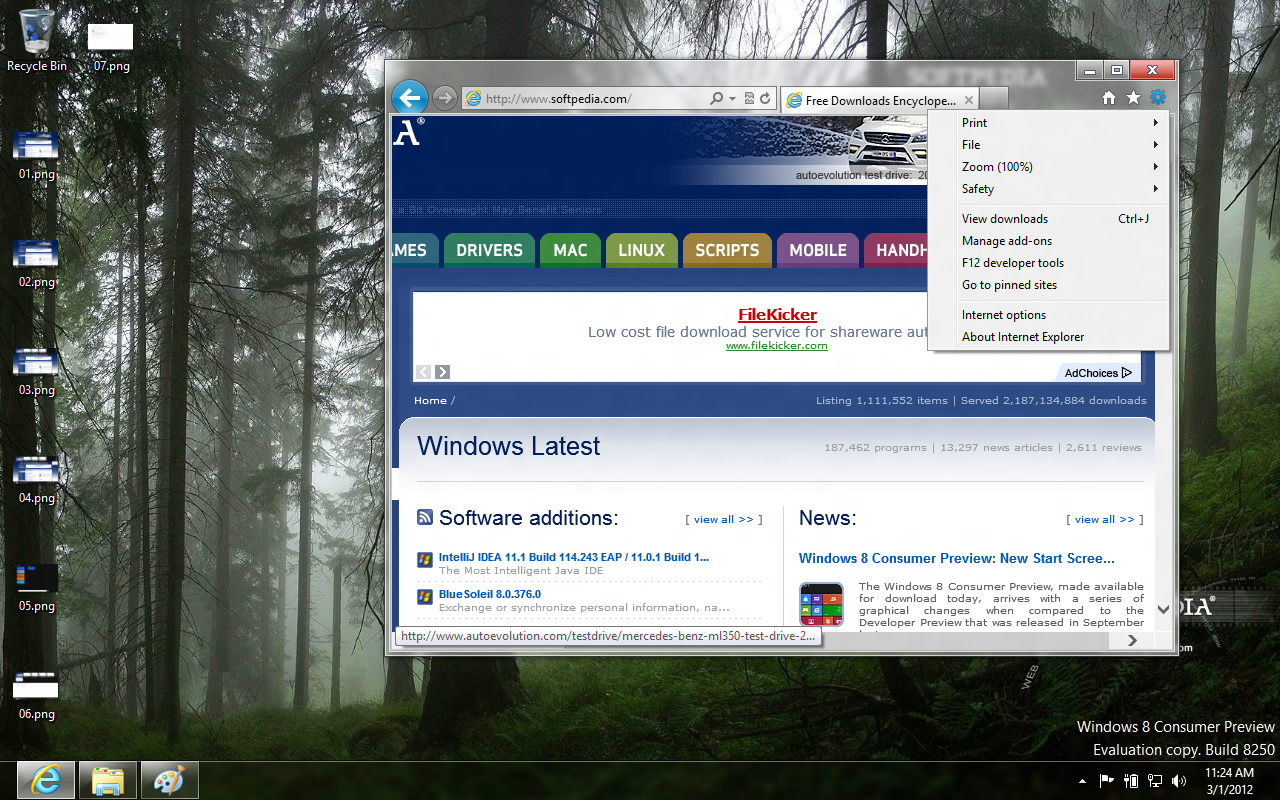Open favorites with the star icon
This screenshot has width=1280, height=800.
(1133, 98)
